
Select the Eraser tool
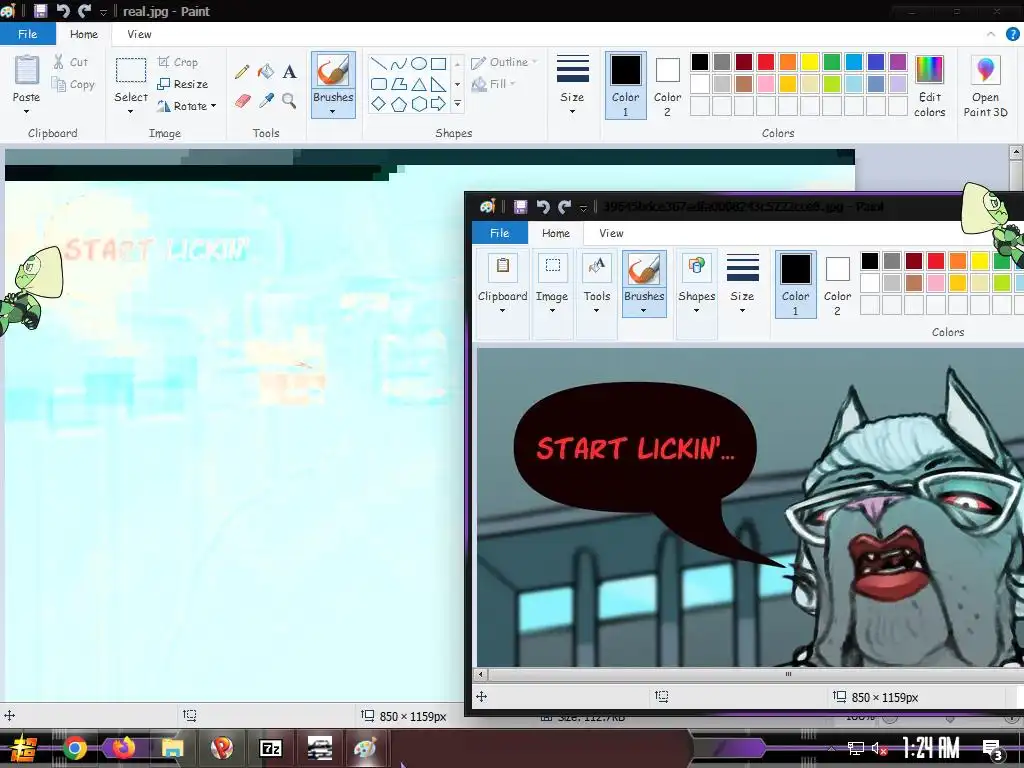pyautogui.click(x=242, y=101)
